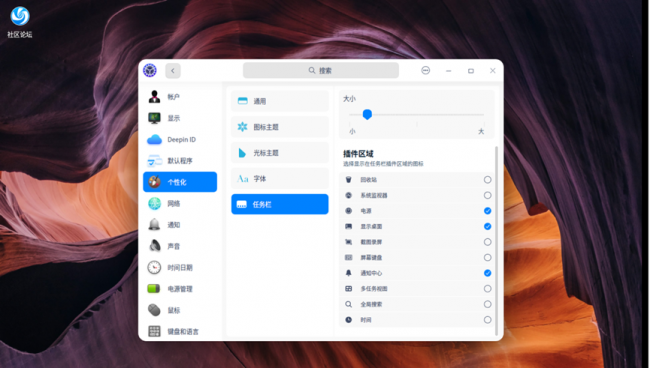Minimize the Control Center window

point(448,71)
